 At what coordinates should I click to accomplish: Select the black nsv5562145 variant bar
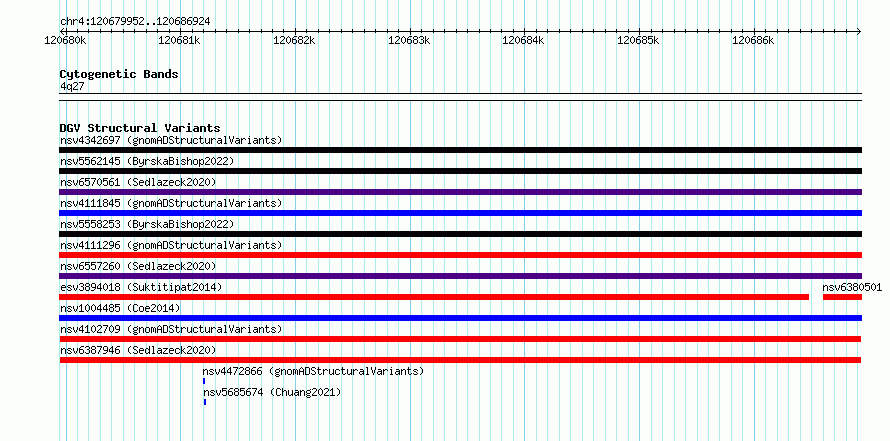460,171
